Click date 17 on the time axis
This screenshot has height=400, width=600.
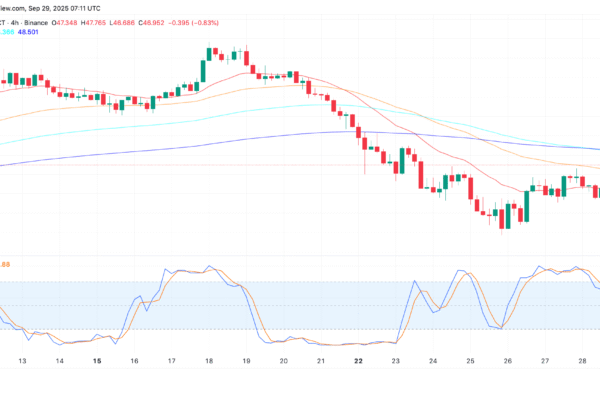click(x=171, y=360)
